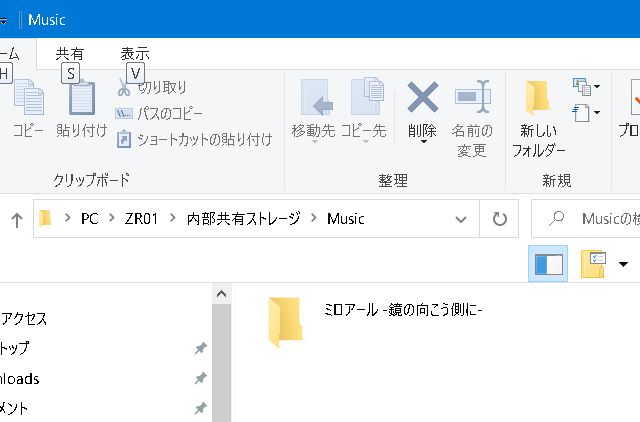Click the Delete (削除) X icon
This screenshot has height=422, width=640.
coord(423,97)
